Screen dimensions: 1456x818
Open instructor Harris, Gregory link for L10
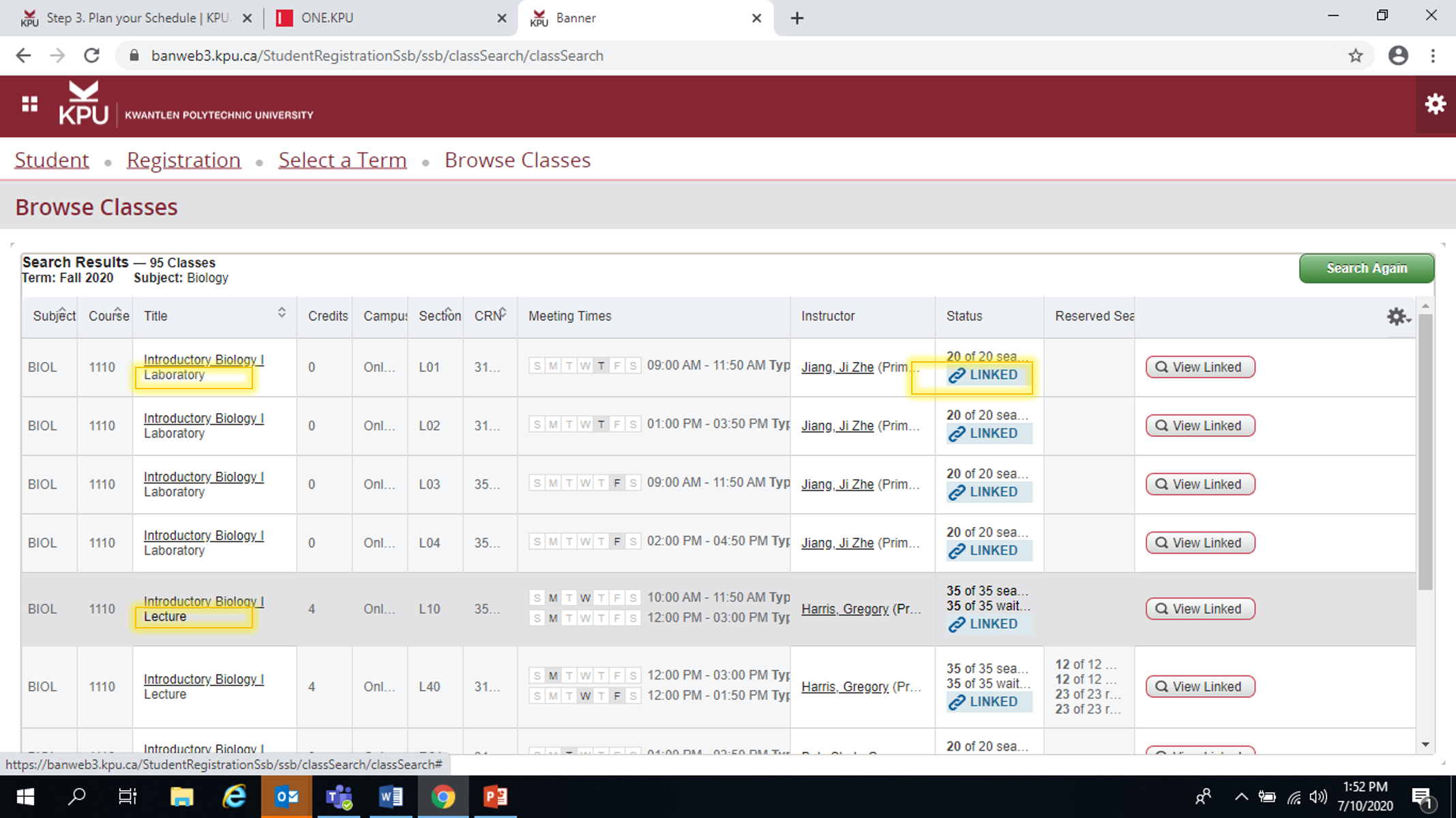[844, 609]
